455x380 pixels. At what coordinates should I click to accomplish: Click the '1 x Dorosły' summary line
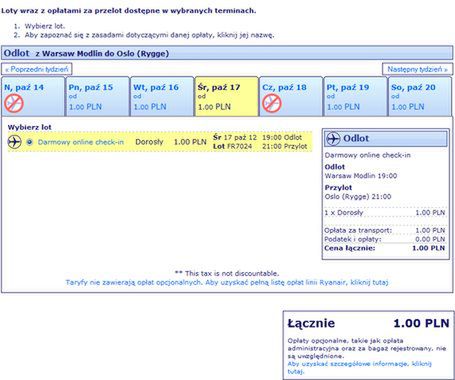click(x=385, y=213)
